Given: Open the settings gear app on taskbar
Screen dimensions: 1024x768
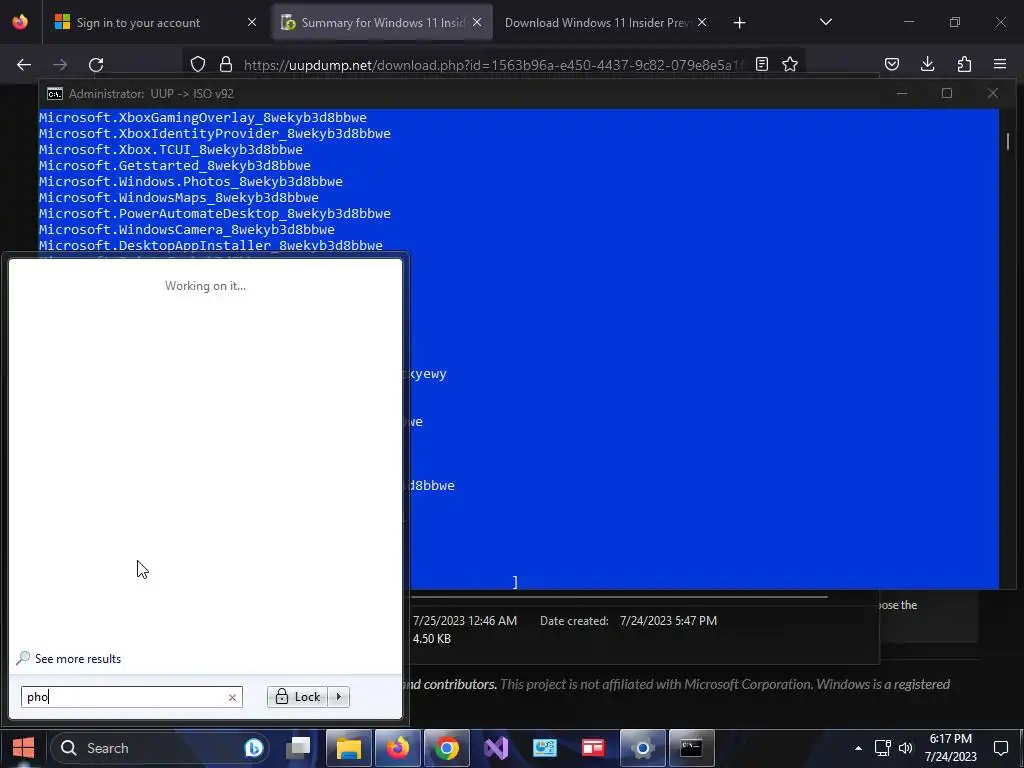Looking at the screenshot, I should click(x=643, y=748).
